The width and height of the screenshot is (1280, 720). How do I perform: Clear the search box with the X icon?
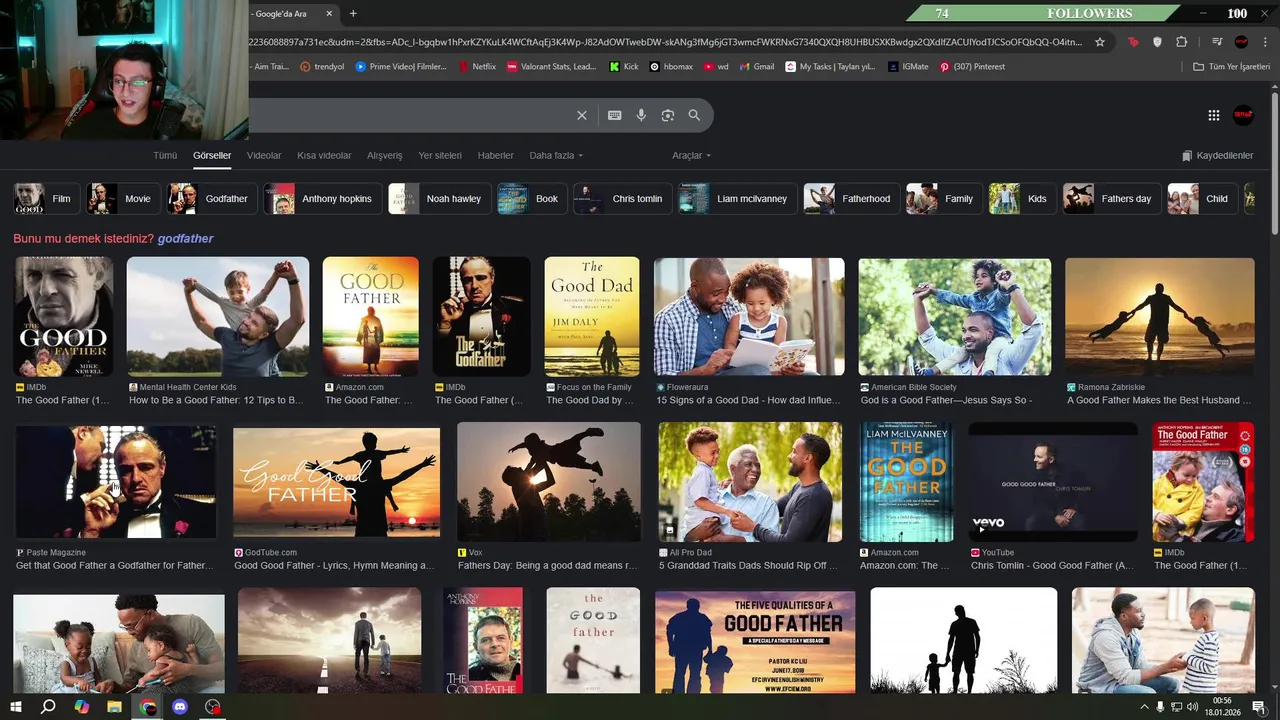click(581, 115)
